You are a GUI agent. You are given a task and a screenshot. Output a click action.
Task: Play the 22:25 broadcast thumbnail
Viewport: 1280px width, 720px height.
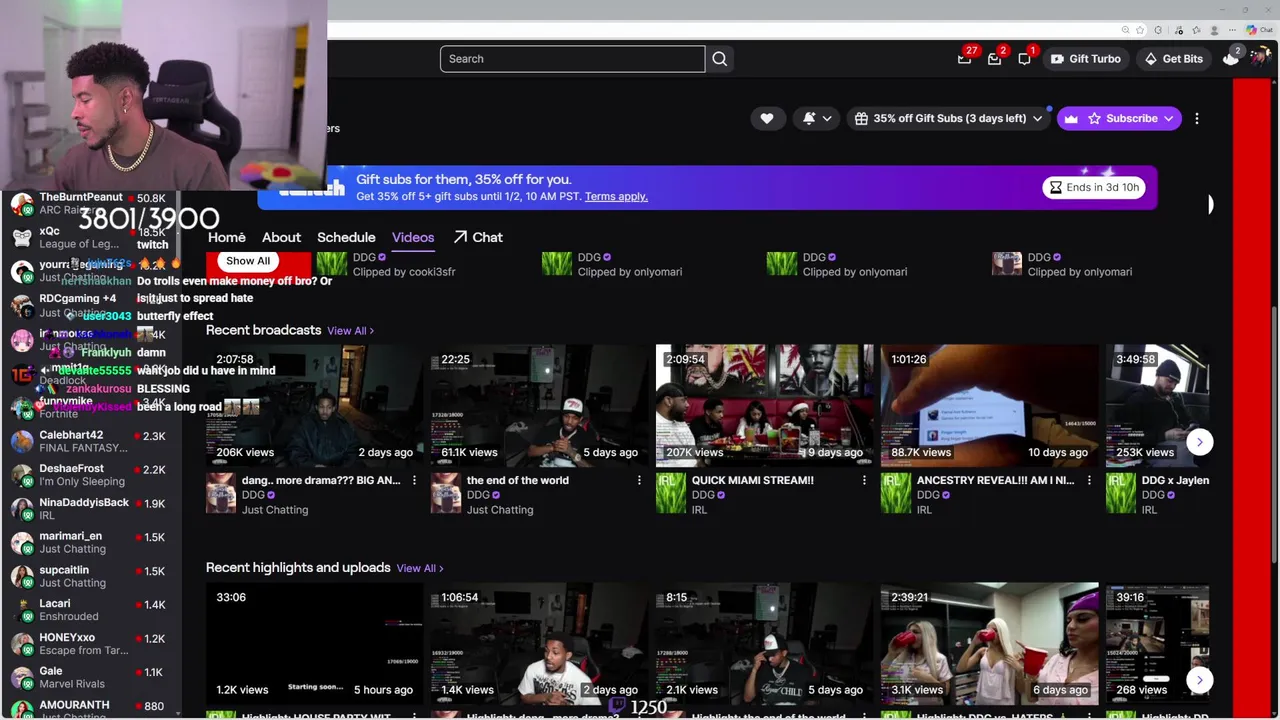540,406
